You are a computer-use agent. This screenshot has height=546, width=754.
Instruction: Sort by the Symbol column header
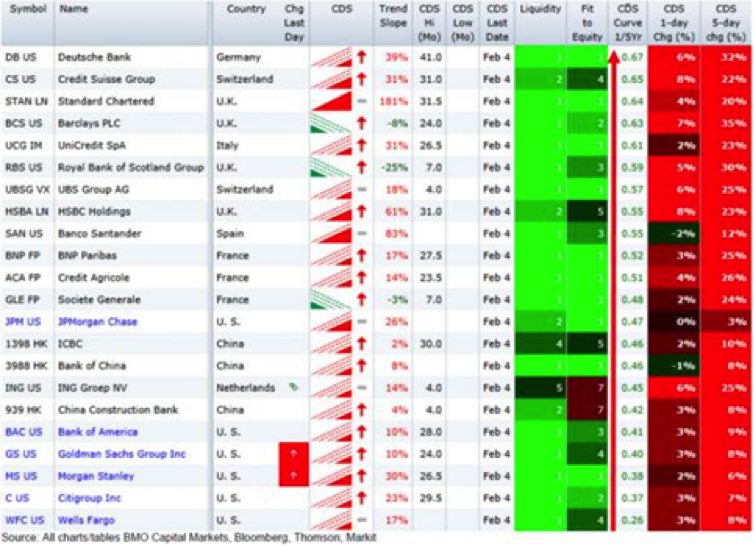28,9
